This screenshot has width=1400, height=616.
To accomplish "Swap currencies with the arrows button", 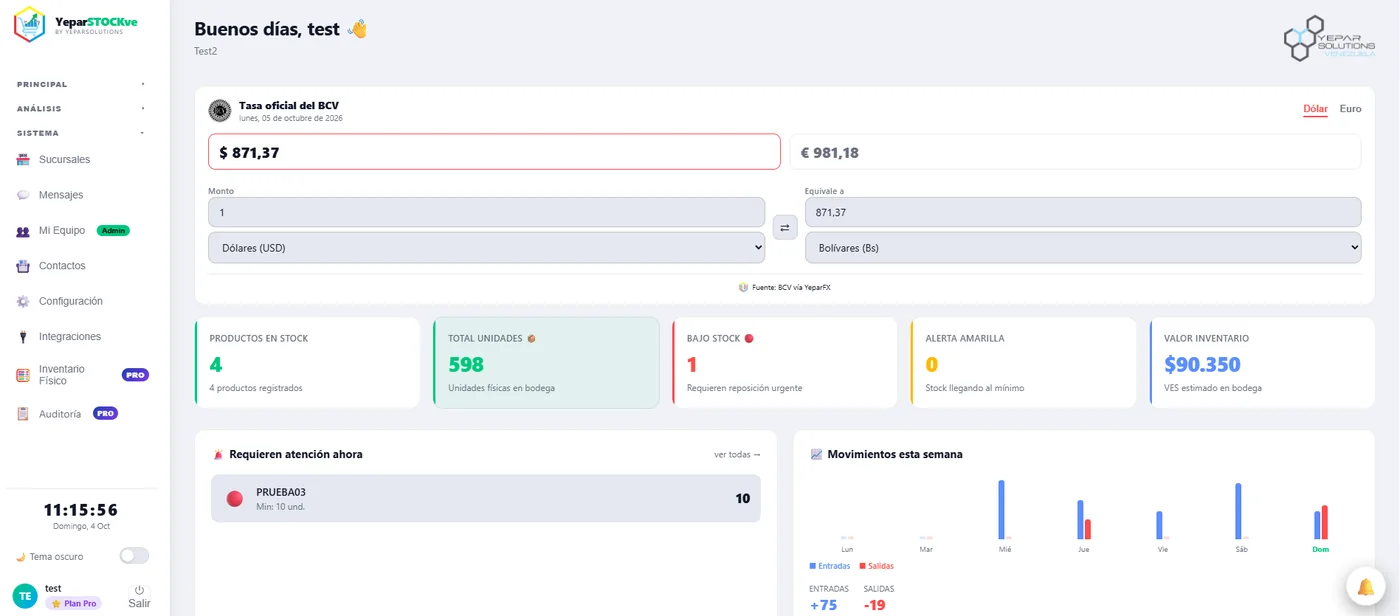I will [785, 228].
